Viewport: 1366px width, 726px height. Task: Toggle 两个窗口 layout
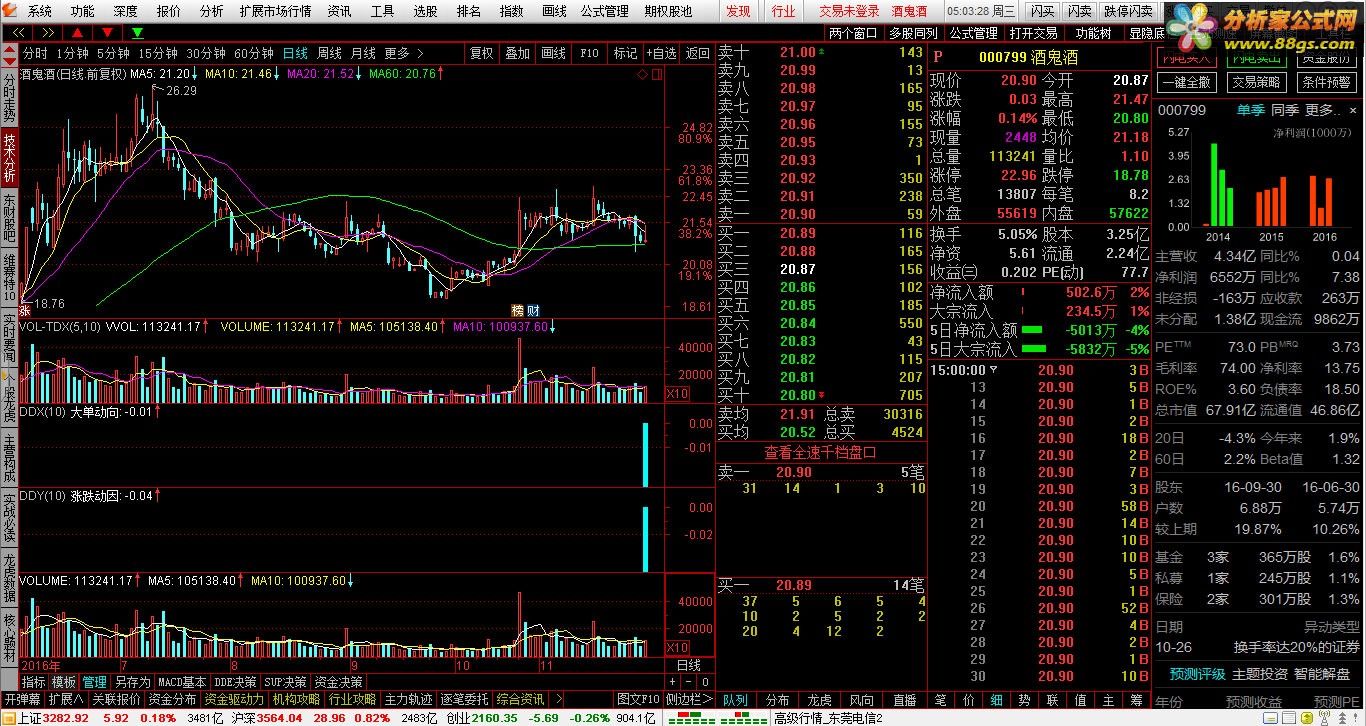point(853,33)
